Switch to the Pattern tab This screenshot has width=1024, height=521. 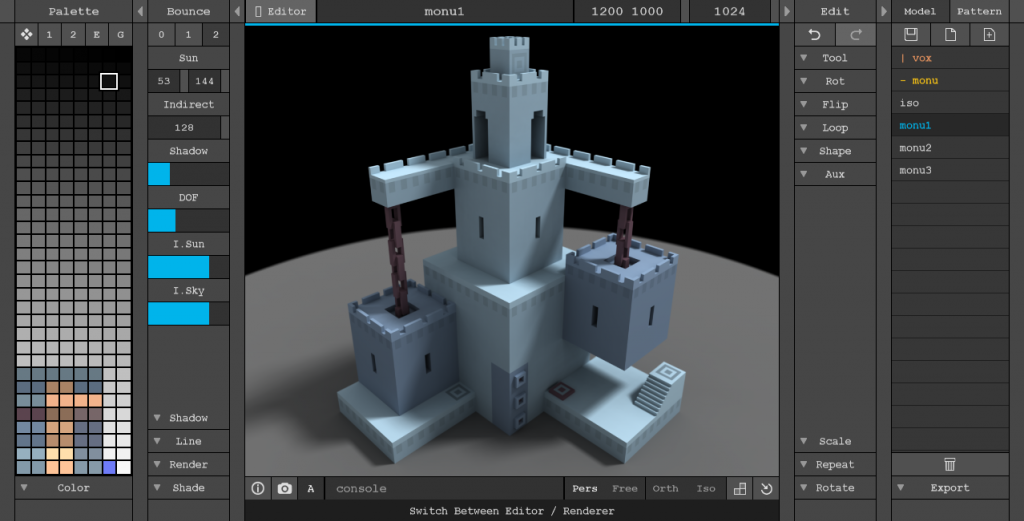(979, 11)
